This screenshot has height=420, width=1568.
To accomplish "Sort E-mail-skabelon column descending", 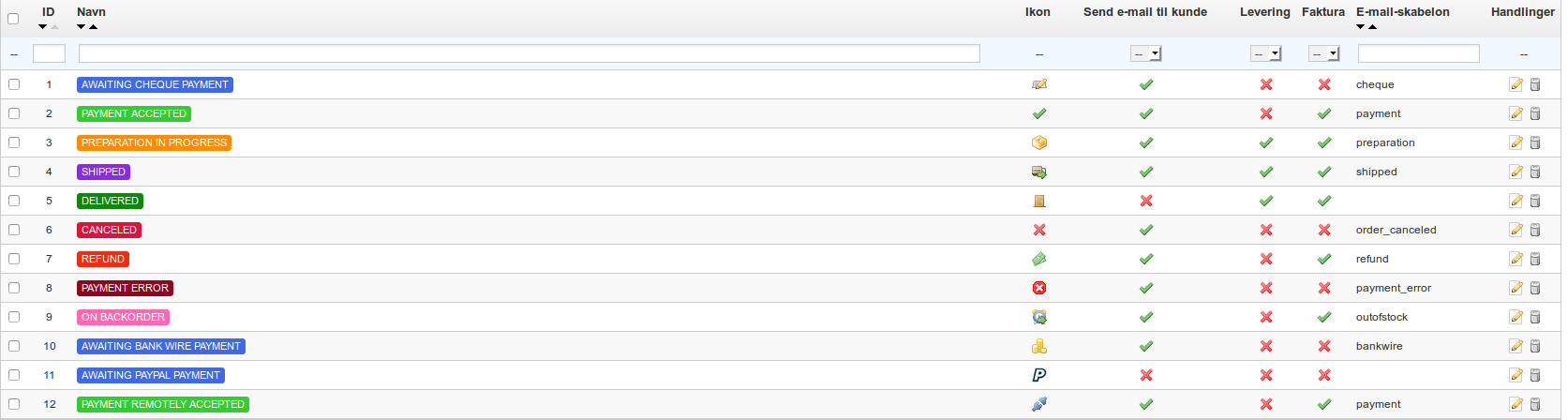I will pos(1361,26).
